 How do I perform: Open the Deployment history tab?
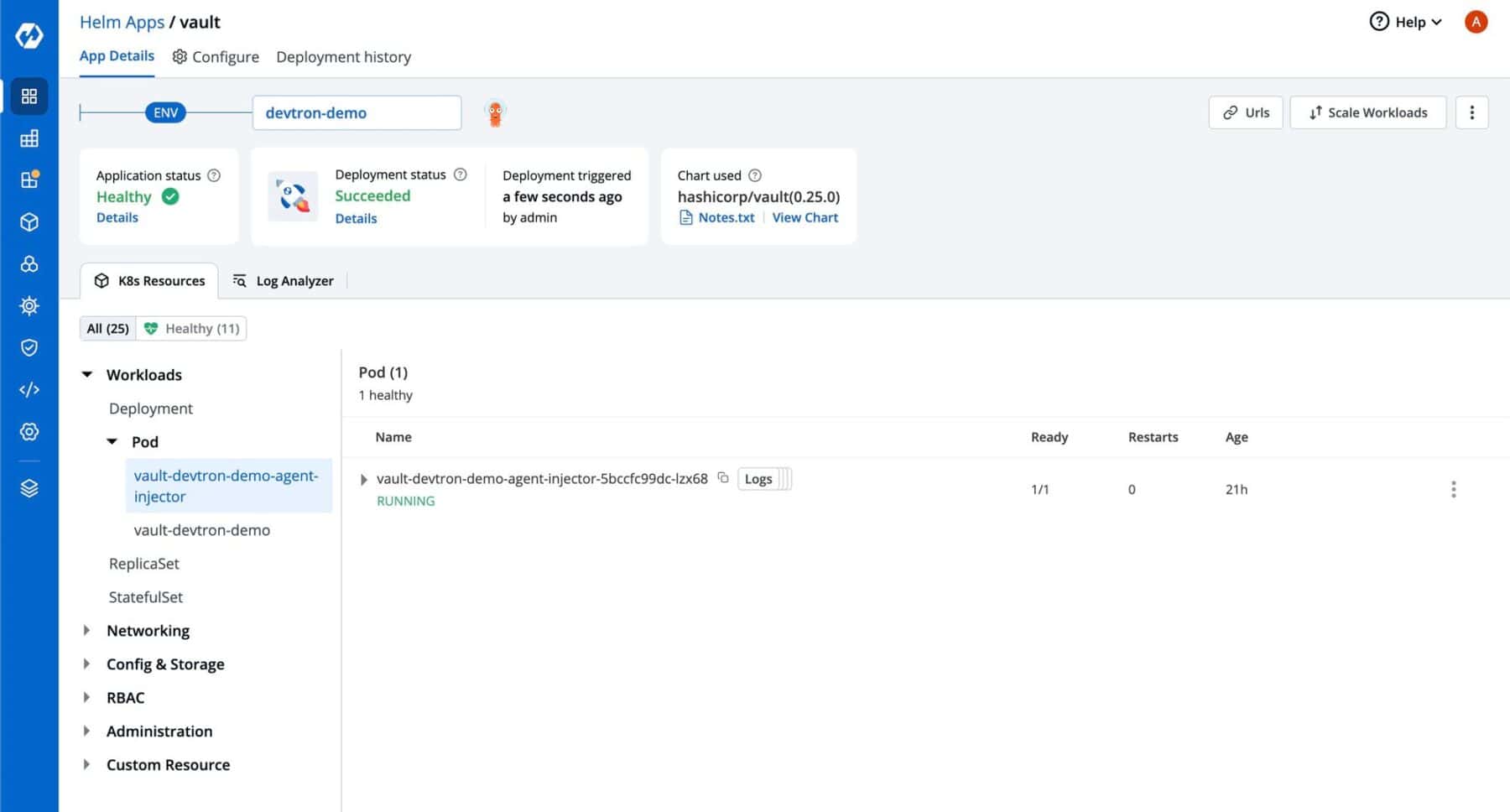click(x=343, y=56)
